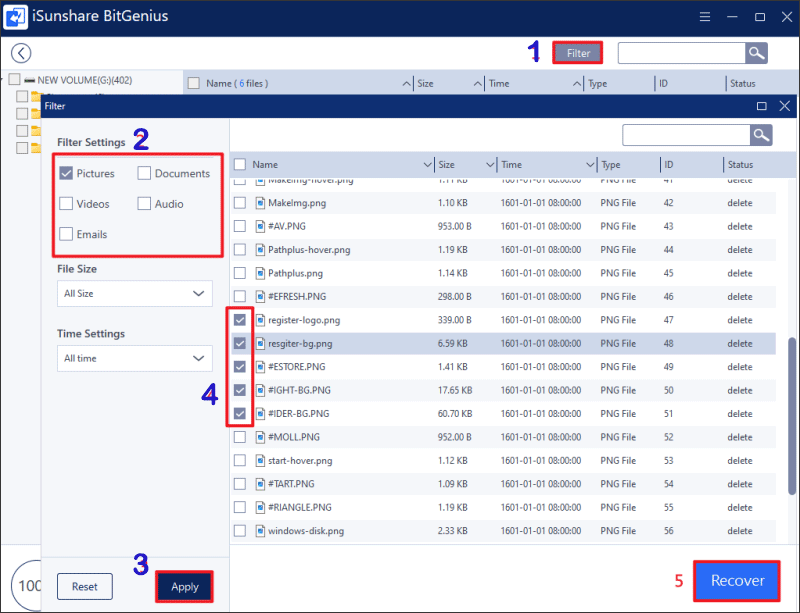800x613 pixels.
Task: Click the Name column sort arrow in Filter list
Action: 427,165
